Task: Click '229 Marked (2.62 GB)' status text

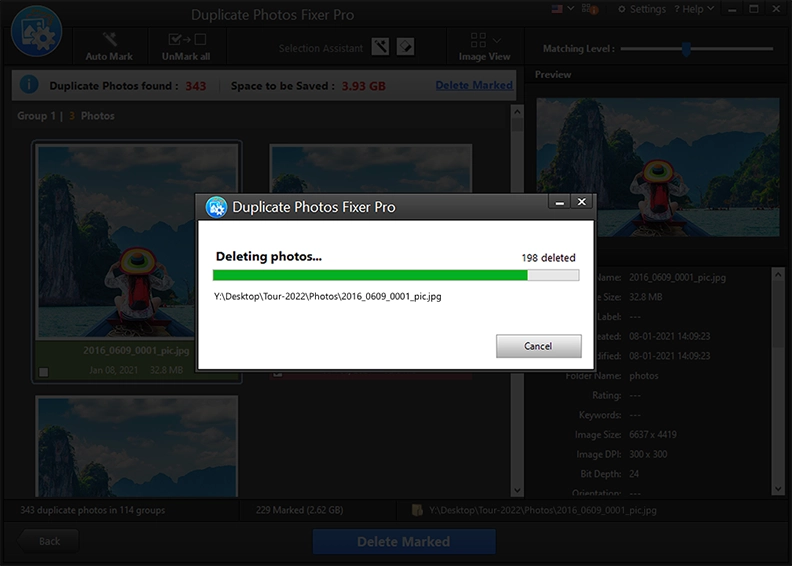Action: point(300,510)
